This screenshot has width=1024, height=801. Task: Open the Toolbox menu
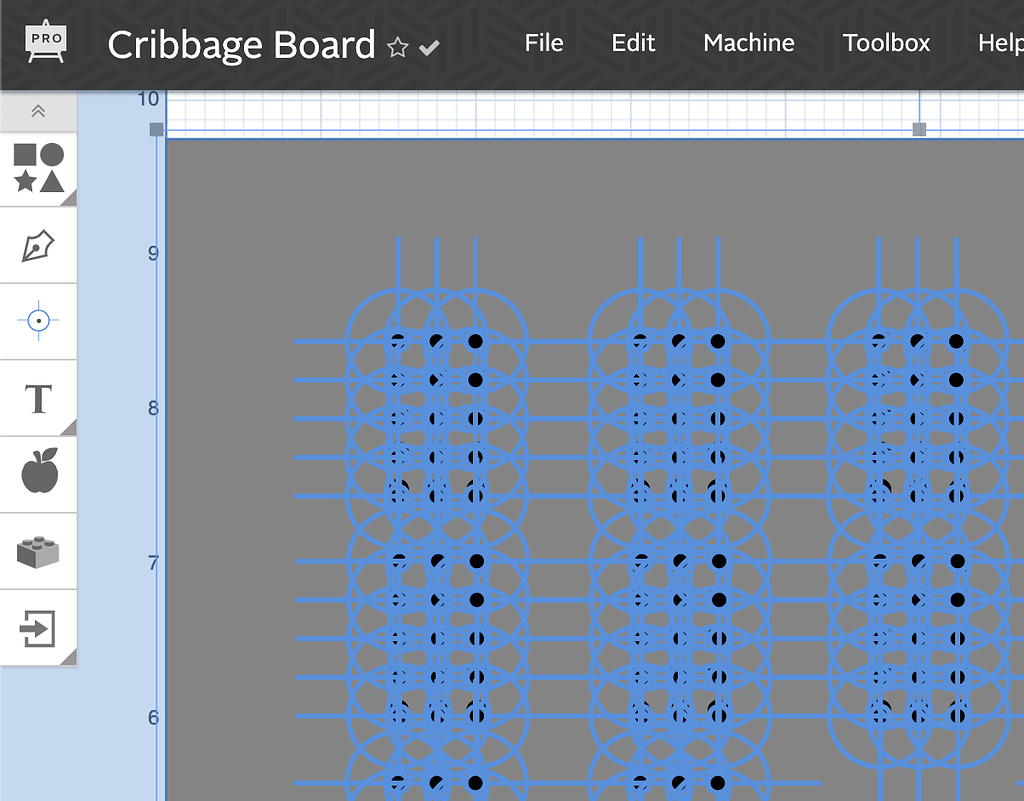pos(886,43)
